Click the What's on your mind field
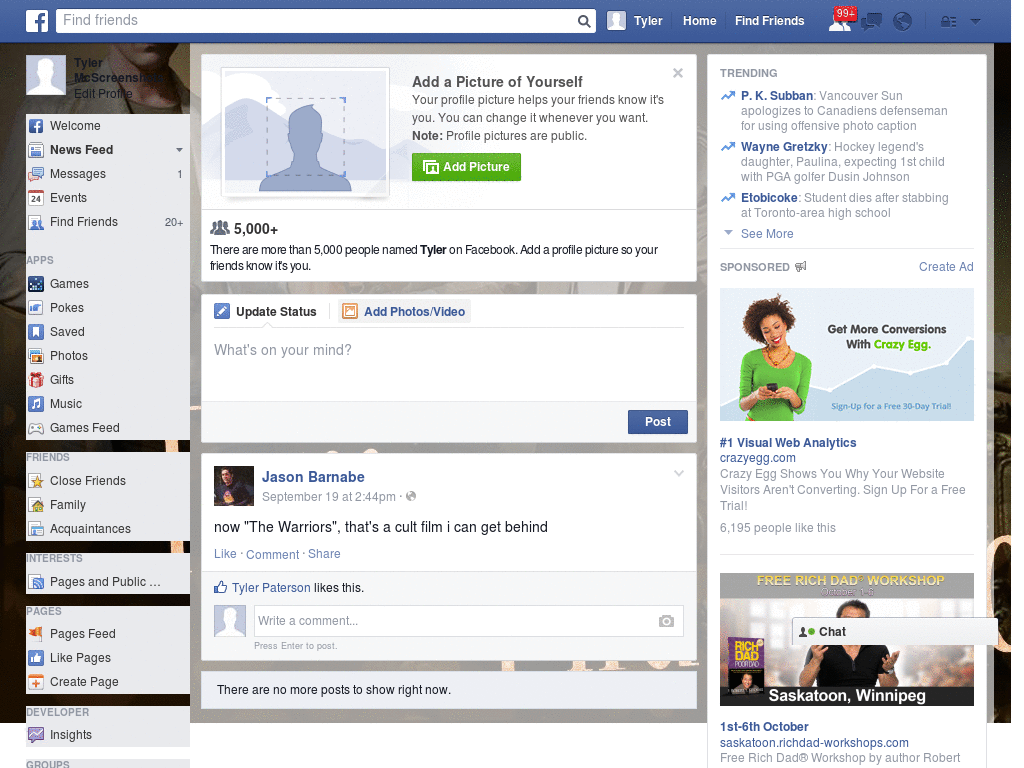 point(448,351)
